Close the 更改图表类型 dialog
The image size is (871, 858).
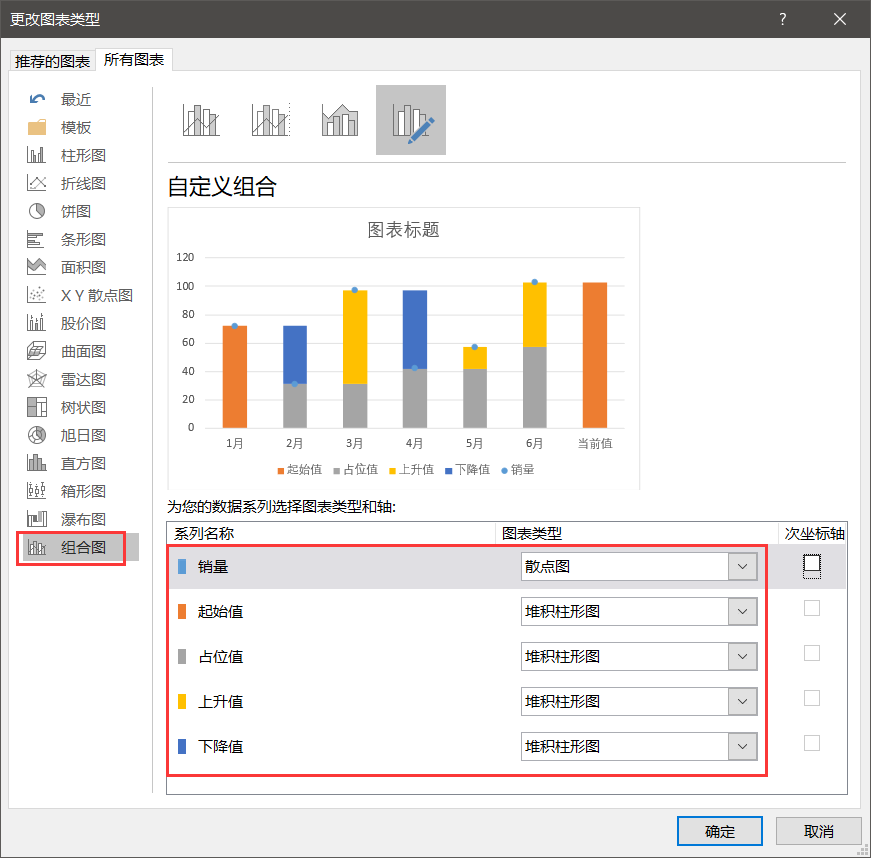pos(840,19)
